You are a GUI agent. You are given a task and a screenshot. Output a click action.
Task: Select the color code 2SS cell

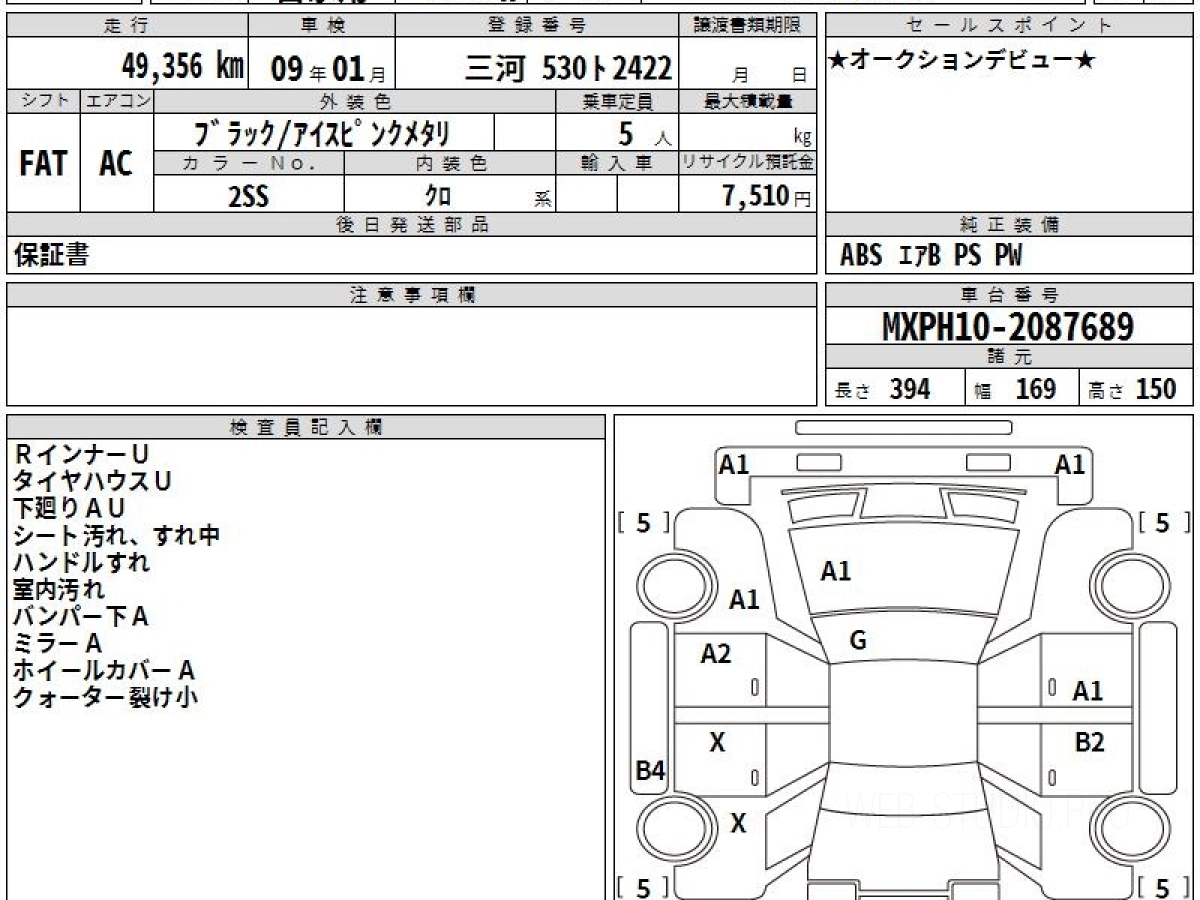248,196
